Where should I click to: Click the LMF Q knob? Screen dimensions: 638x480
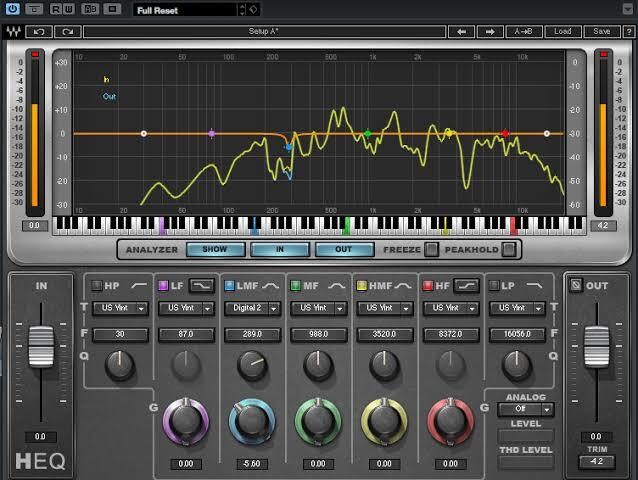coord(252,365)
